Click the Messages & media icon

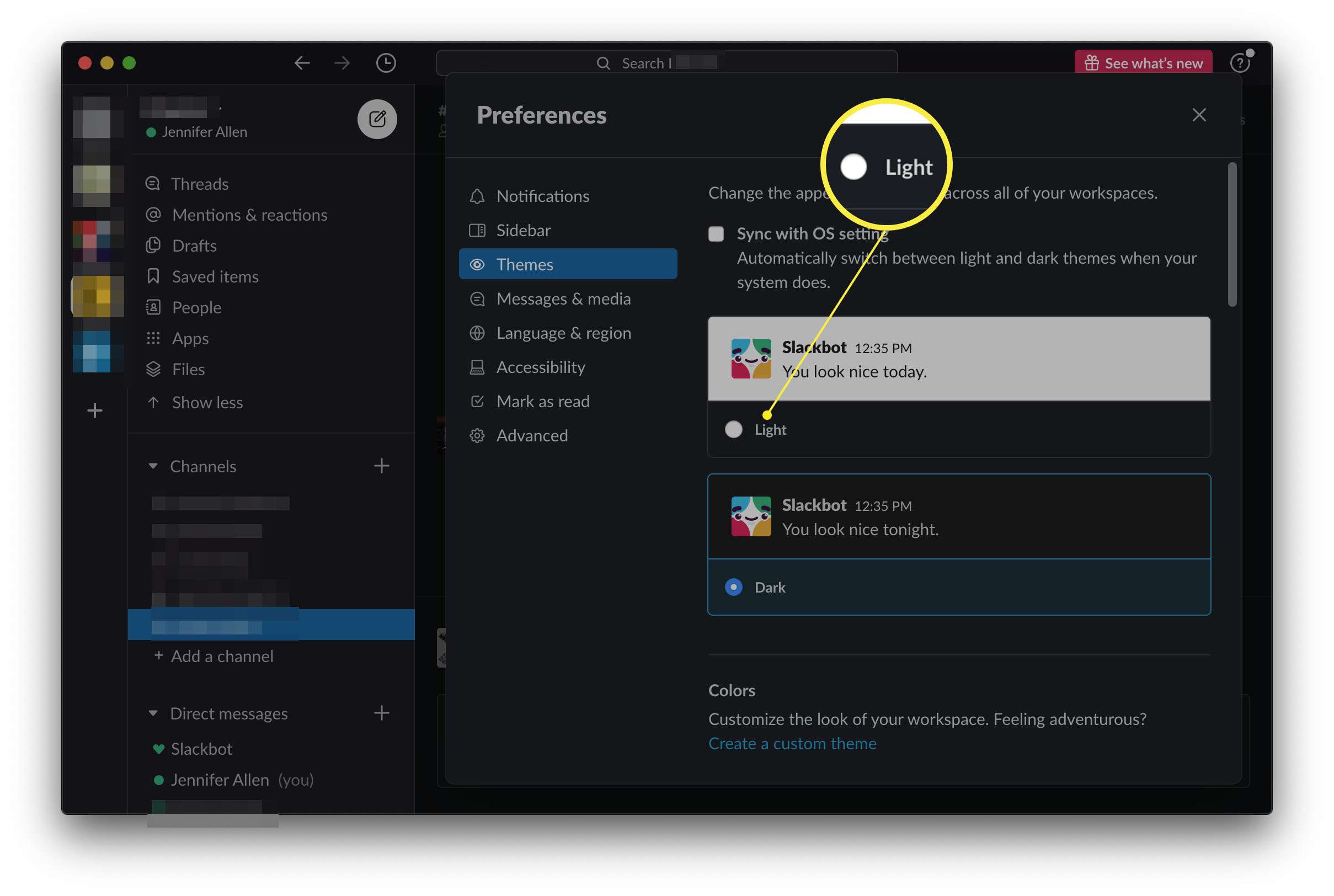[x=477, y=299]
